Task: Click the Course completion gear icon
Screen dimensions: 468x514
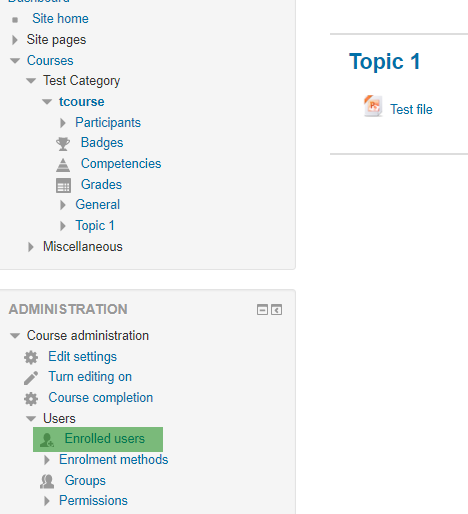Action: 31,399
